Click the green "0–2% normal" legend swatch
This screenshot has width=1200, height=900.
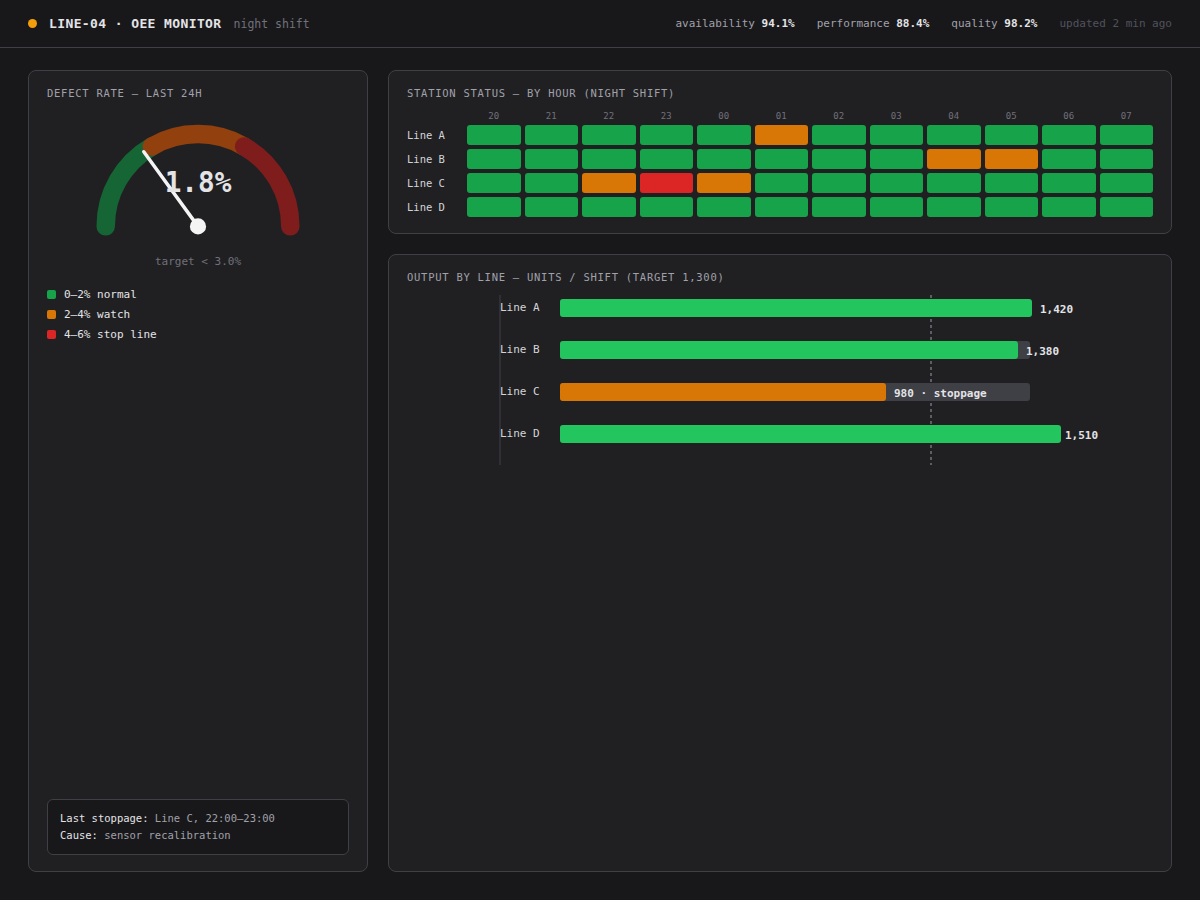pos(51,294)
